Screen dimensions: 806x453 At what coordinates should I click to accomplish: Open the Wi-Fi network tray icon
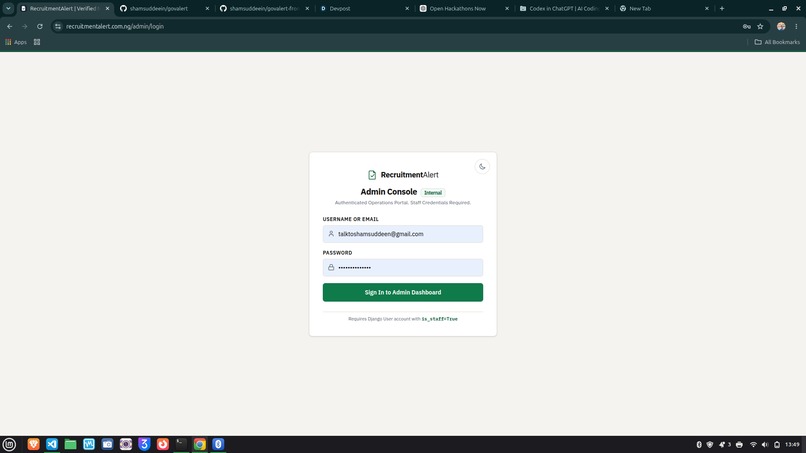tap(753, 445)
